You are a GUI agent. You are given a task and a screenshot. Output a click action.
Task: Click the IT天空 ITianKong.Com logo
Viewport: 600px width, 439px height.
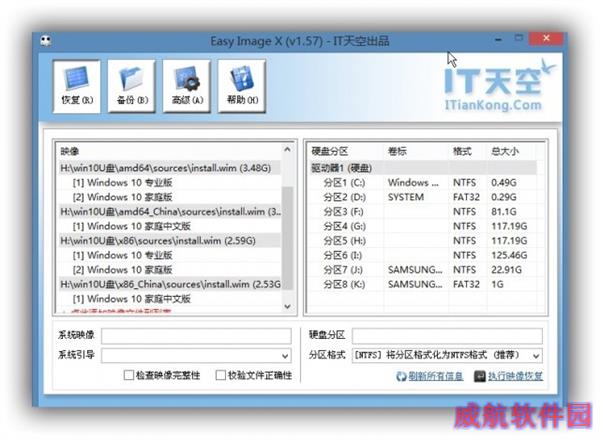[499, 86]
